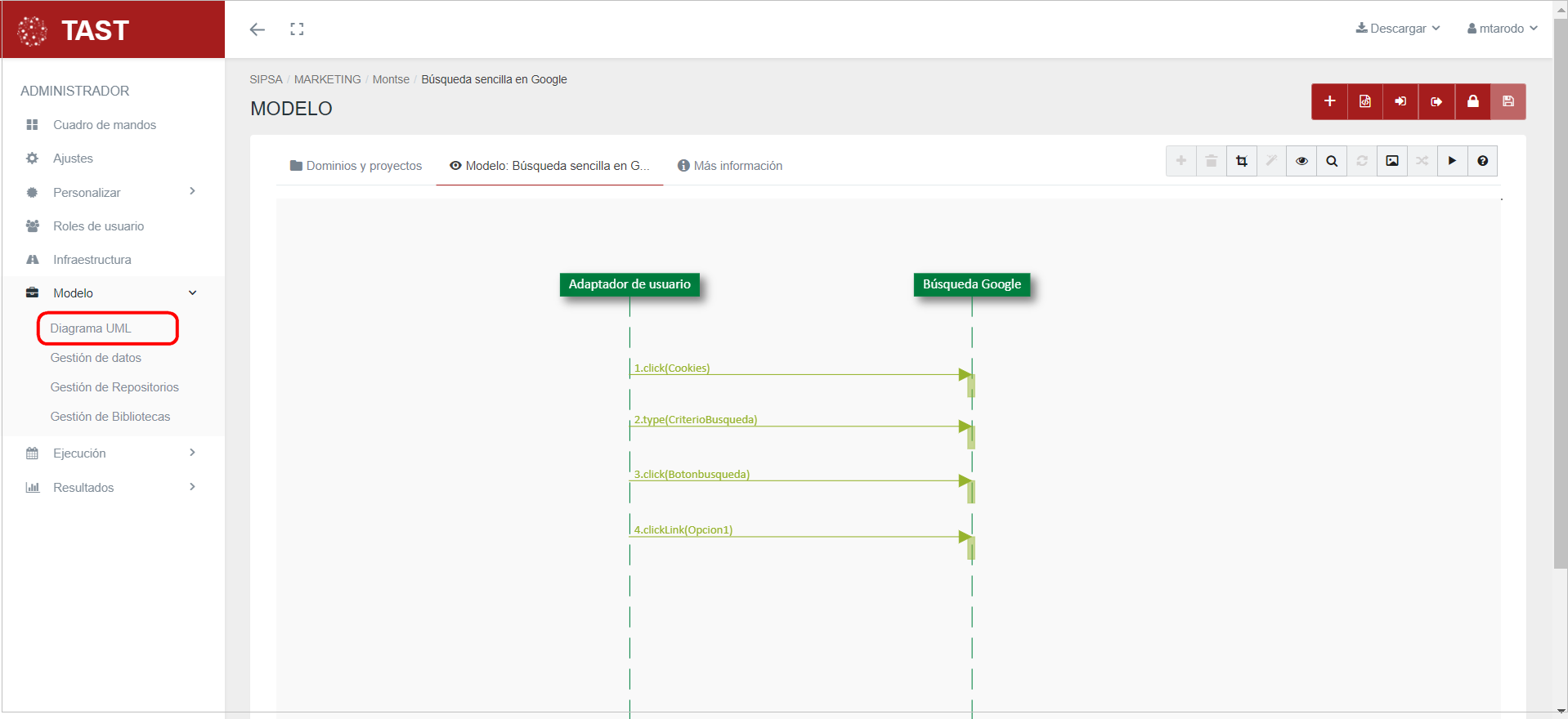
Task: Click the magnifier search icon in toolbar
Action: (1332, 161)
